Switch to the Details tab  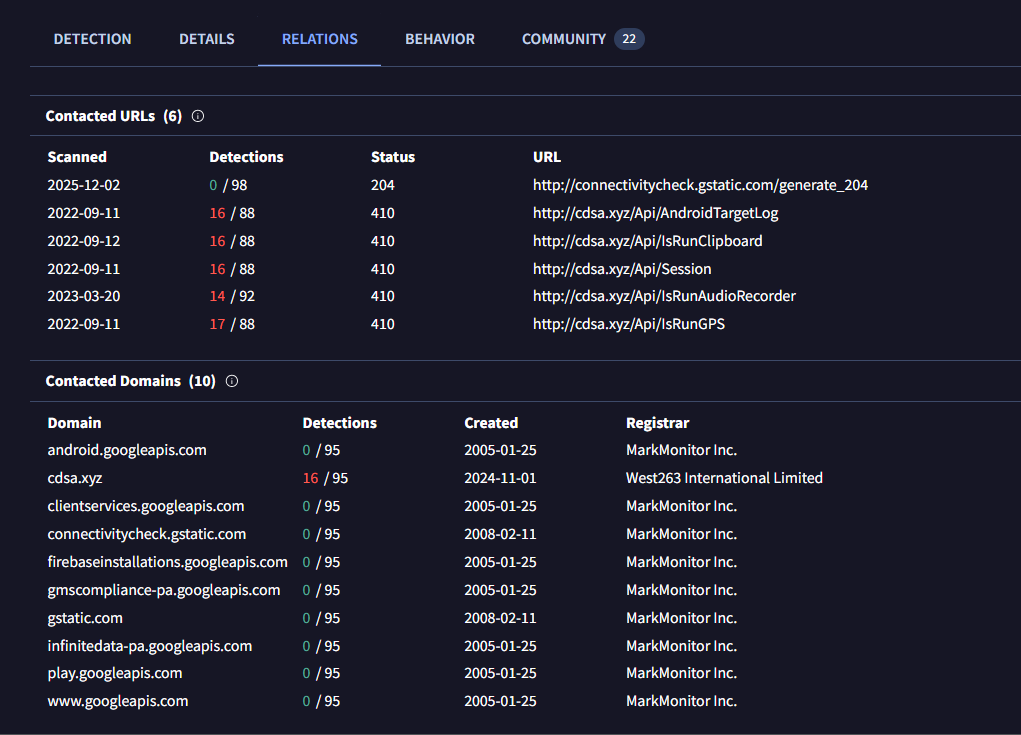pos(207,39)
